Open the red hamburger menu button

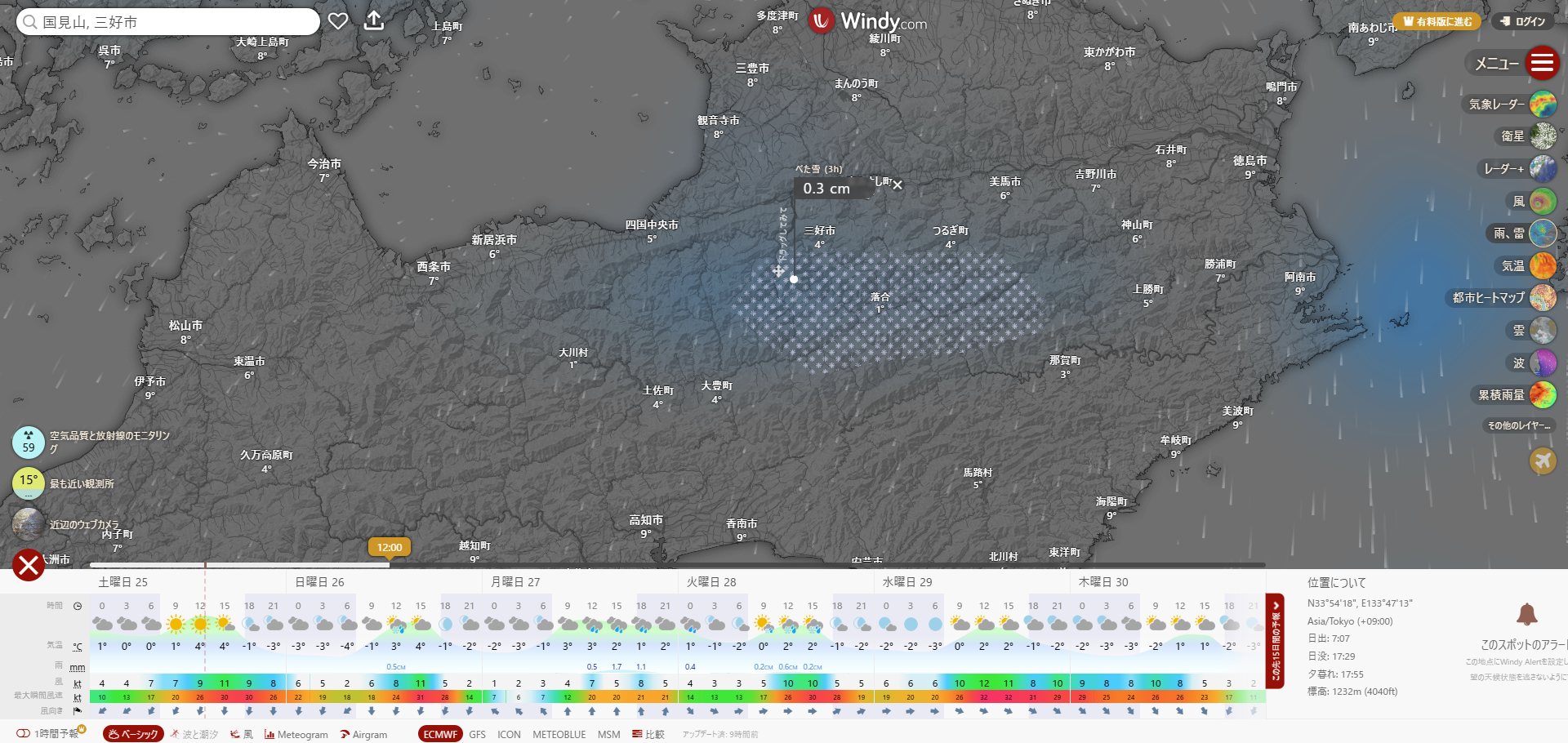(1542, 63)
